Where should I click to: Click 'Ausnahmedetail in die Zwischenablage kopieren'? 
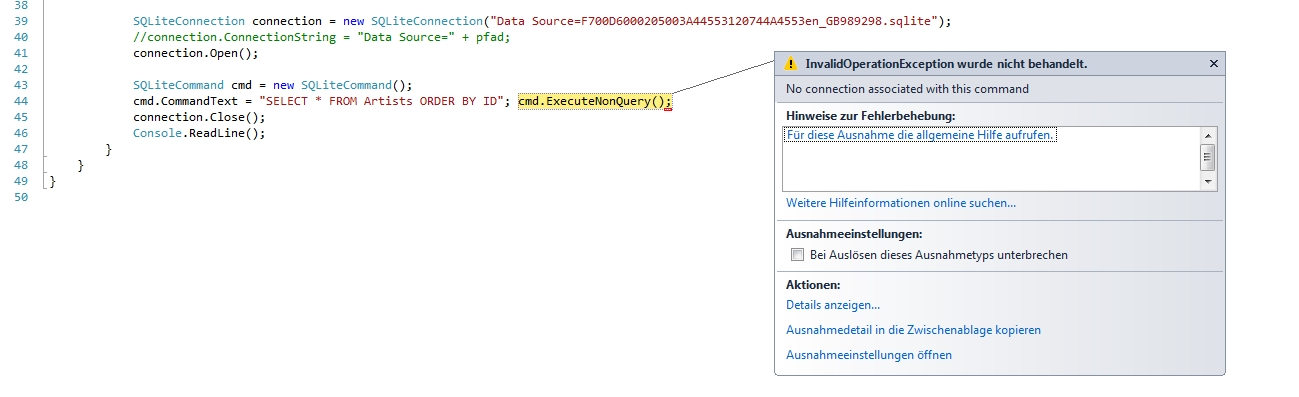pyautogui.click(x=913, y=330)
